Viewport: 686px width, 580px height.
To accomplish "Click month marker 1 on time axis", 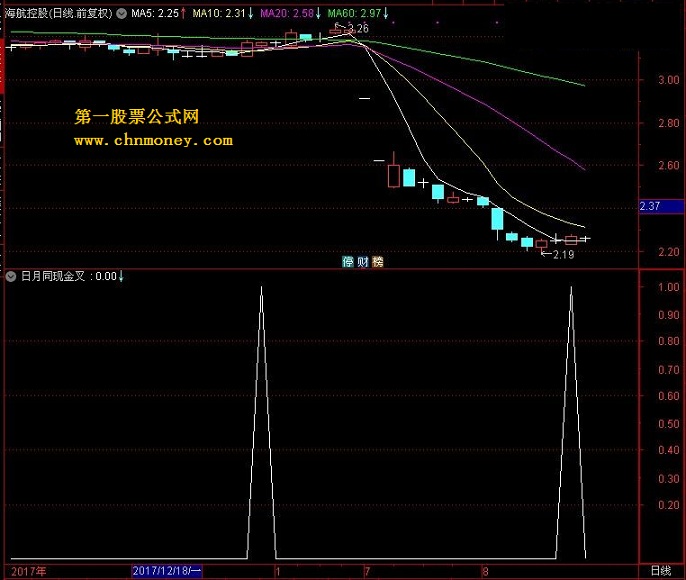I will pos(277,571).
